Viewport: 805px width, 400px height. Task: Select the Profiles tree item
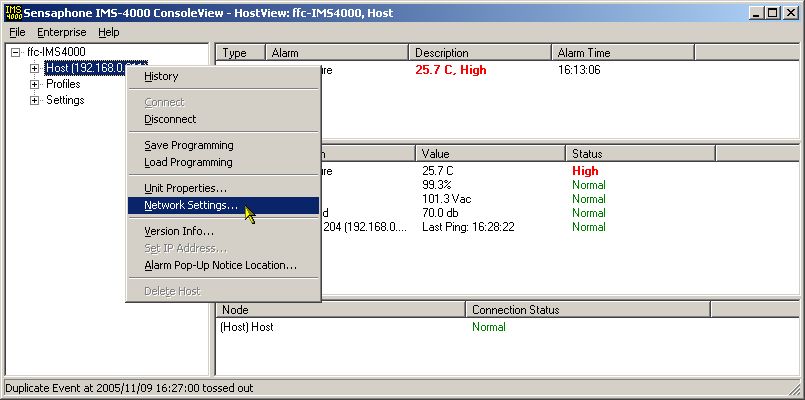coord(63,84)
